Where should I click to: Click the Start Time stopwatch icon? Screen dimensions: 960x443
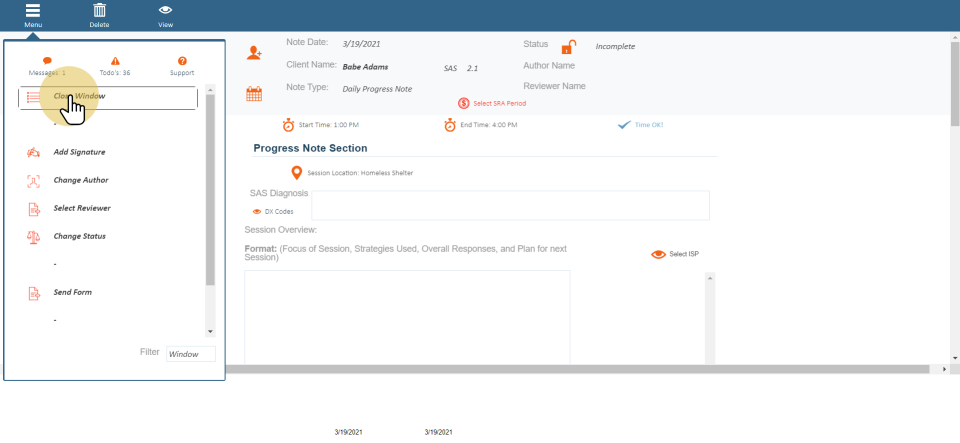(288, 125)
